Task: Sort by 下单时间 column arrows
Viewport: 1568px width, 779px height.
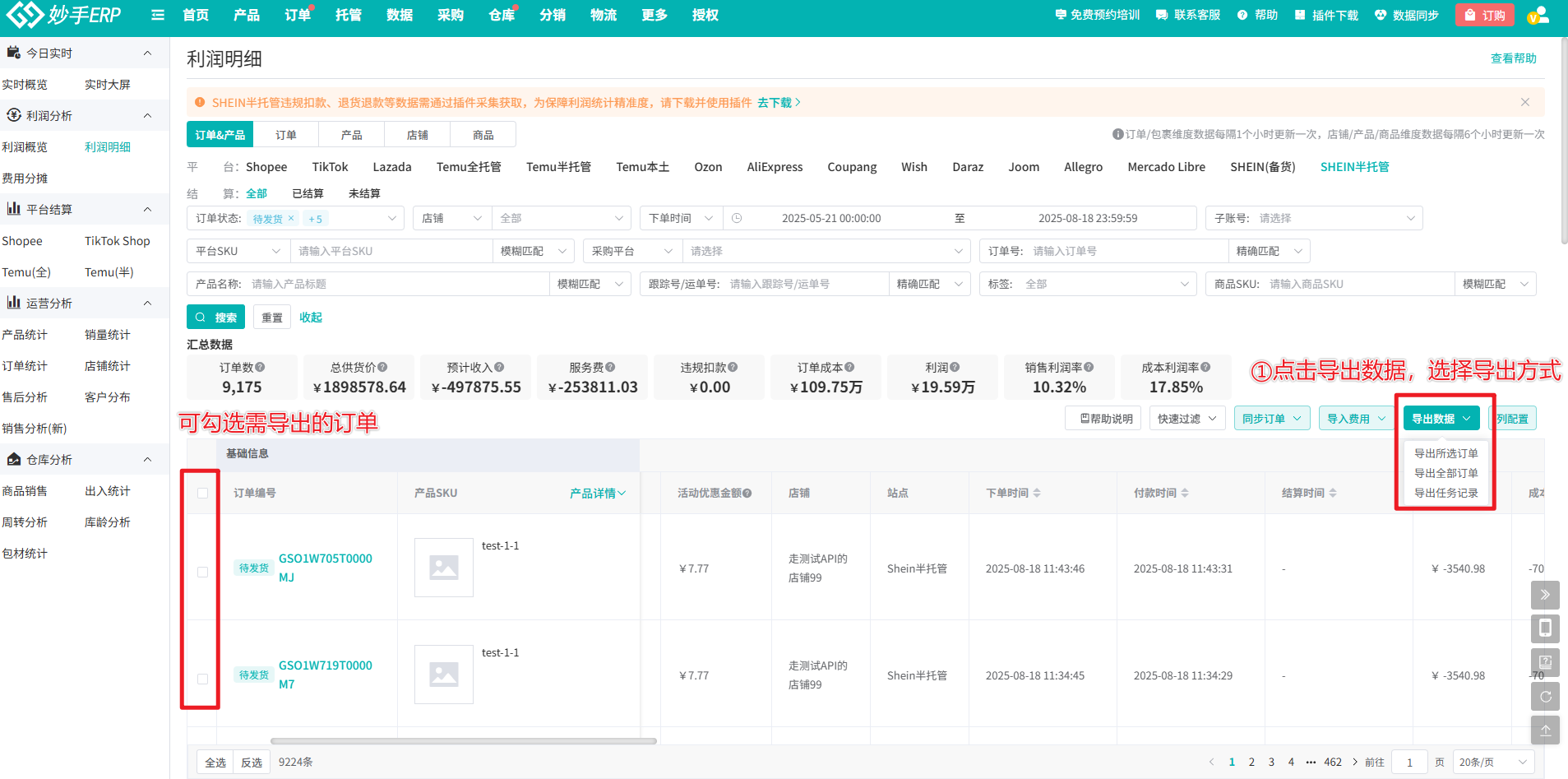Action: coord(1037,493)
